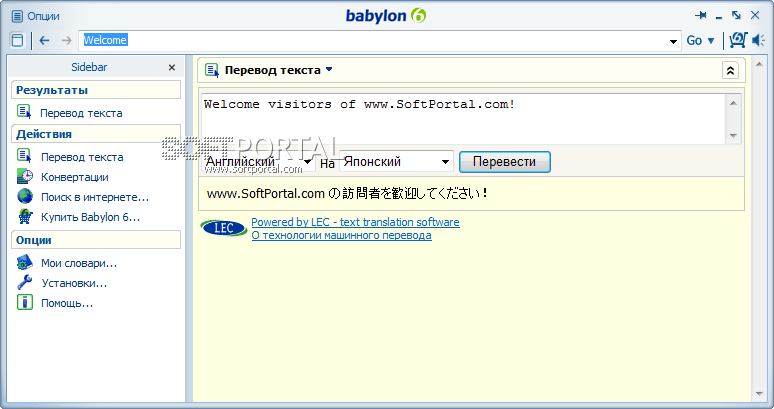
Task: Open Powered by LEC - text translation software link
Action: point(355,222)
